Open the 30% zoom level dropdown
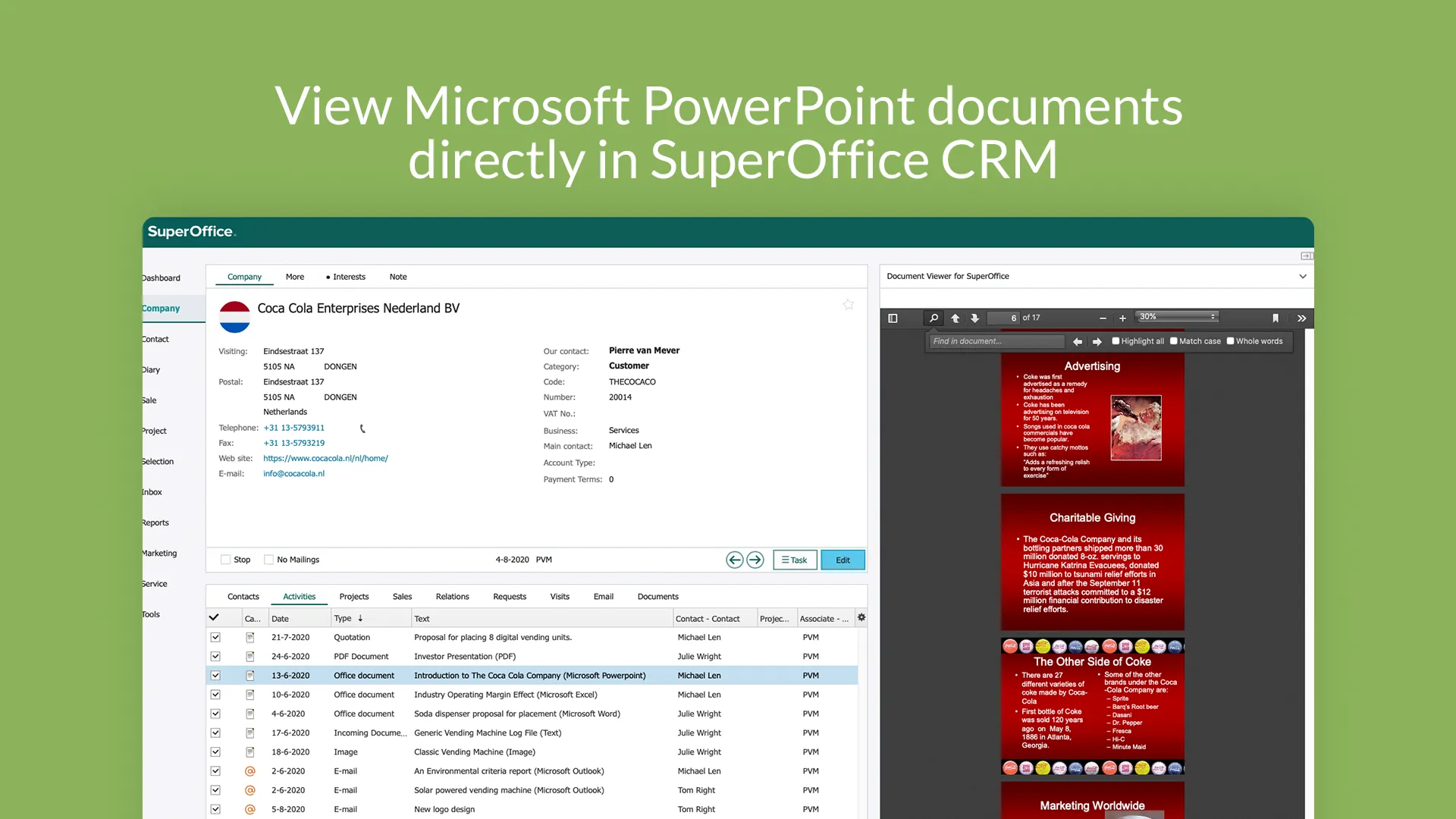The height and width of the screenshot is (819, 1456). (x=1177, y=317)
